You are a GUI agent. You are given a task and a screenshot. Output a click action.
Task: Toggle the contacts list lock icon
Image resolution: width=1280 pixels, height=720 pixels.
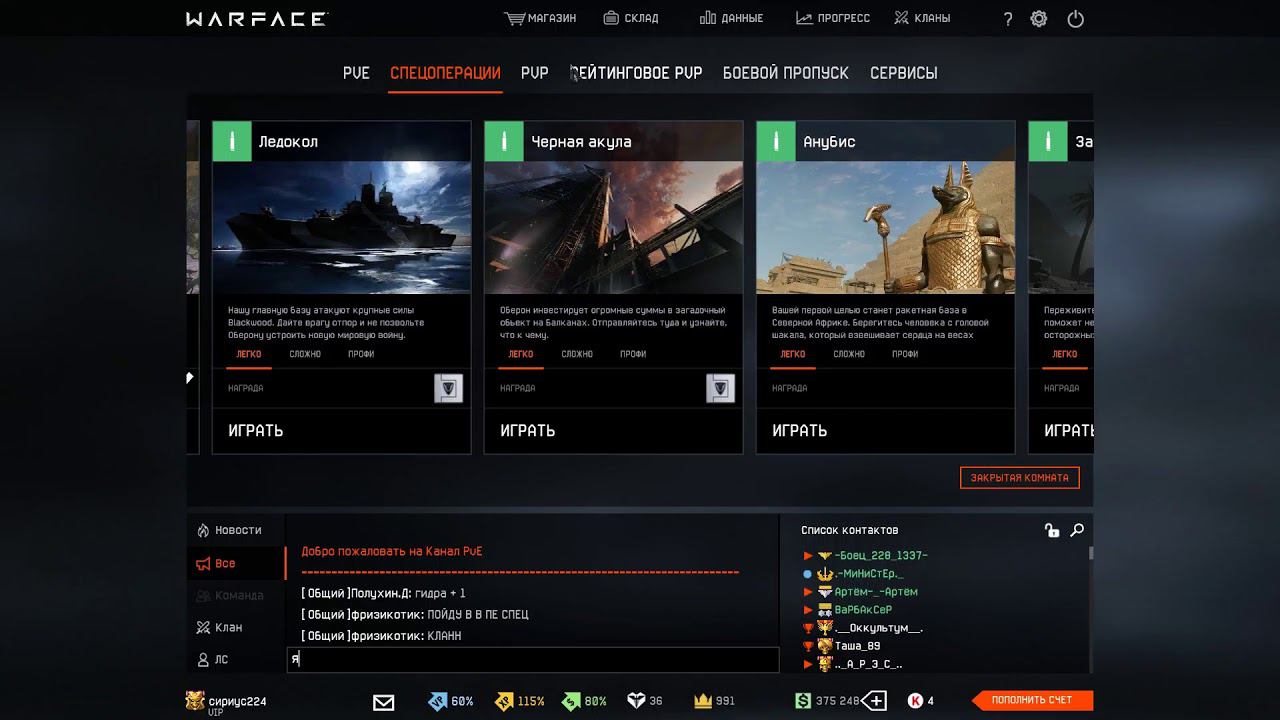click(1052, 531)
